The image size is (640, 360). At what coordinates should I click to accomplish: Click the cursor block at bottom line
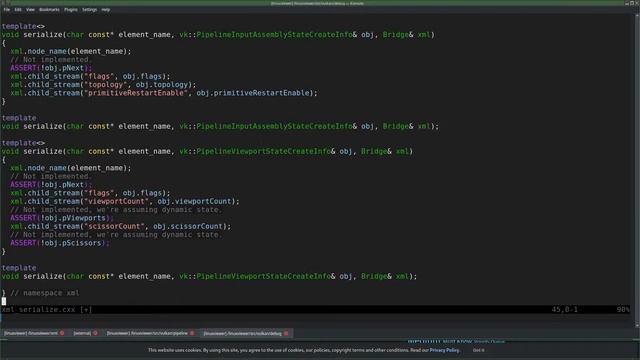[4, 301]
